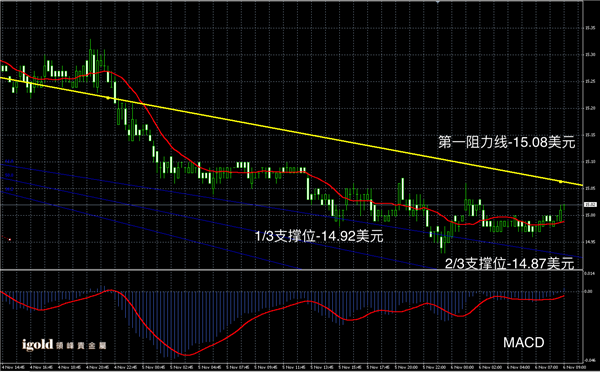Click the 5 Nov 11:45 time label
Image resolution: width=600 pixels, height=372 pixels.
click(292, 367)
